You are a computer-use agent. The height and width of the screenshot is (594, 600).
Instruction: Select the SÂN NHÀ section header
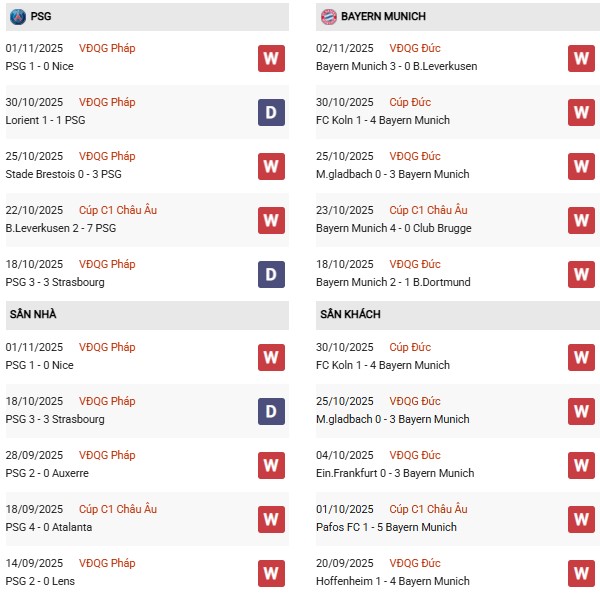coord(33,315)
